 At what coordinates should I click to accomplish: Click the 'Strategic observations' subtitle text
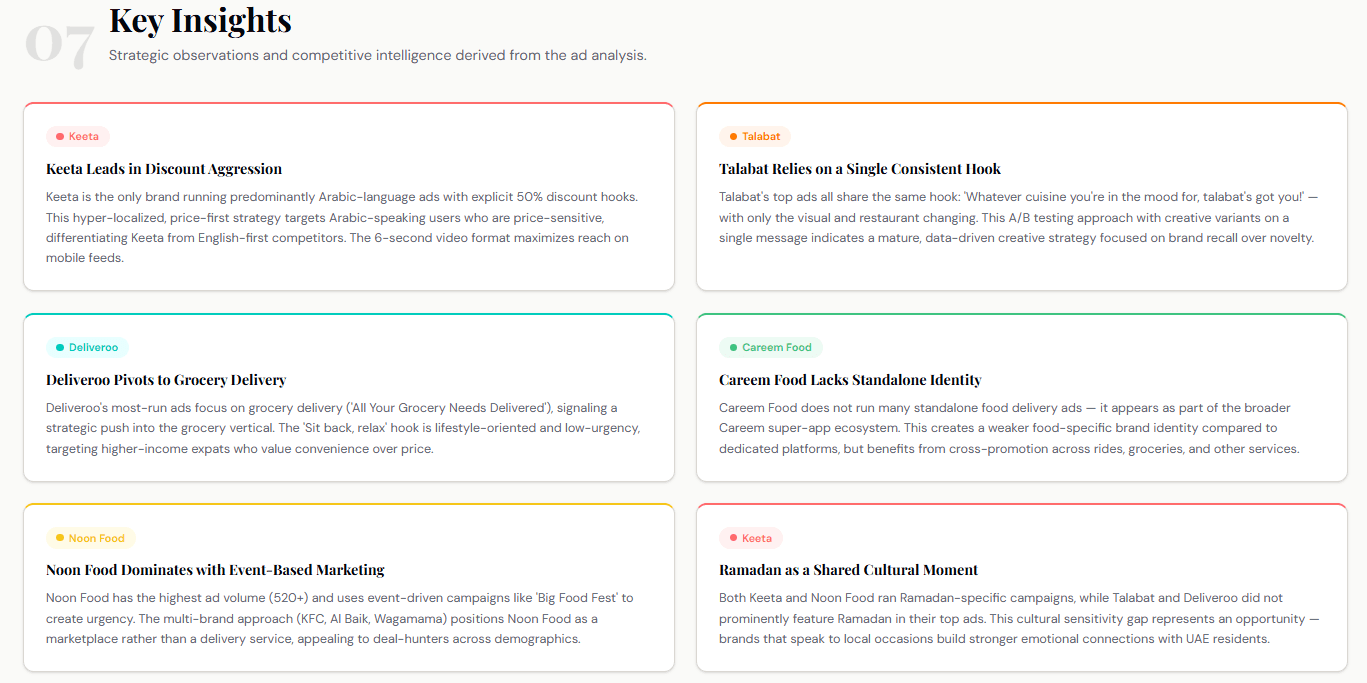[377, 55]
